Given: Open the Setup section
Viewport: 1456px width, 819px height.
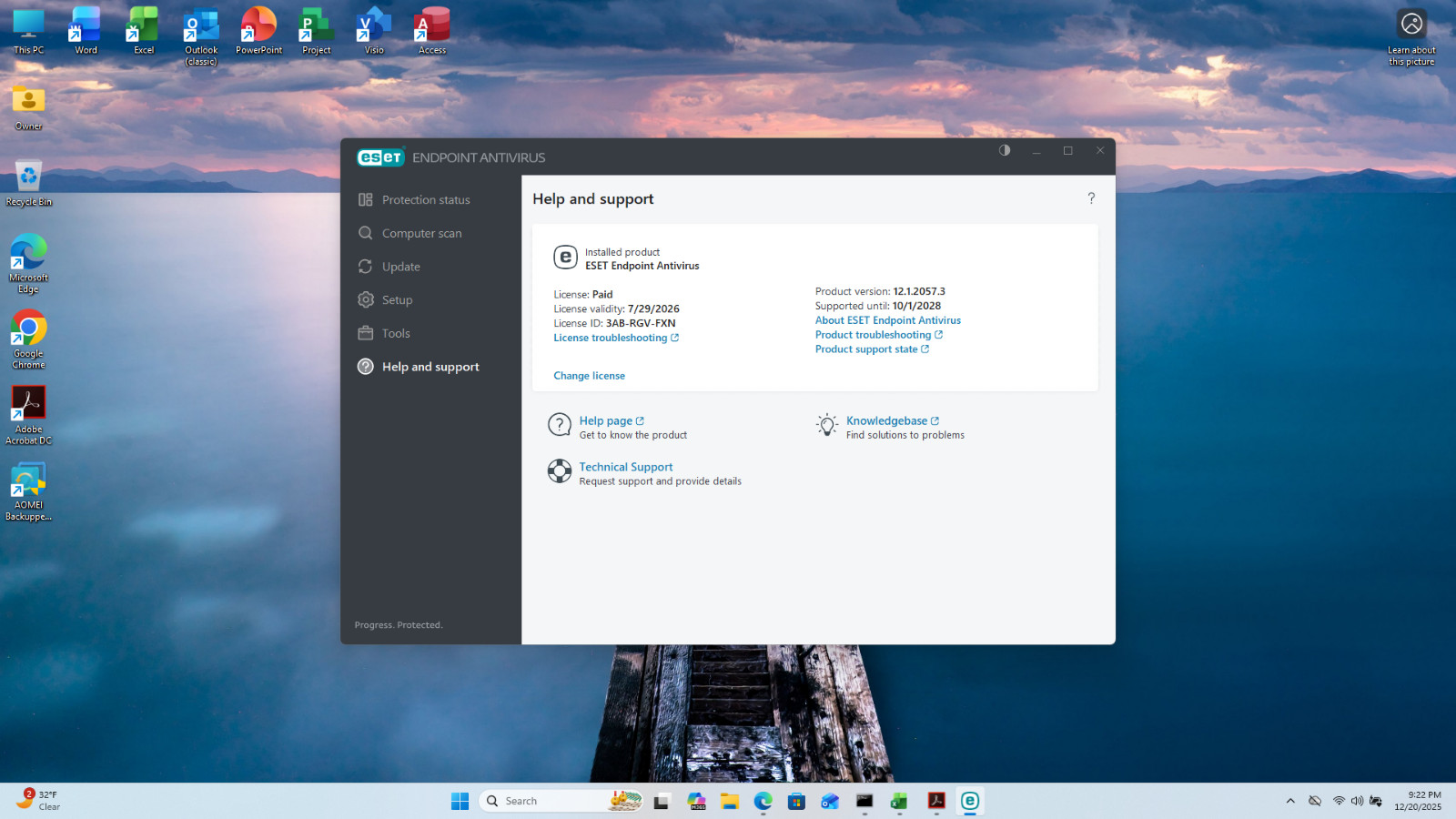Looking at the screenshot, I should pyautogui.click(x=397, y=299).
